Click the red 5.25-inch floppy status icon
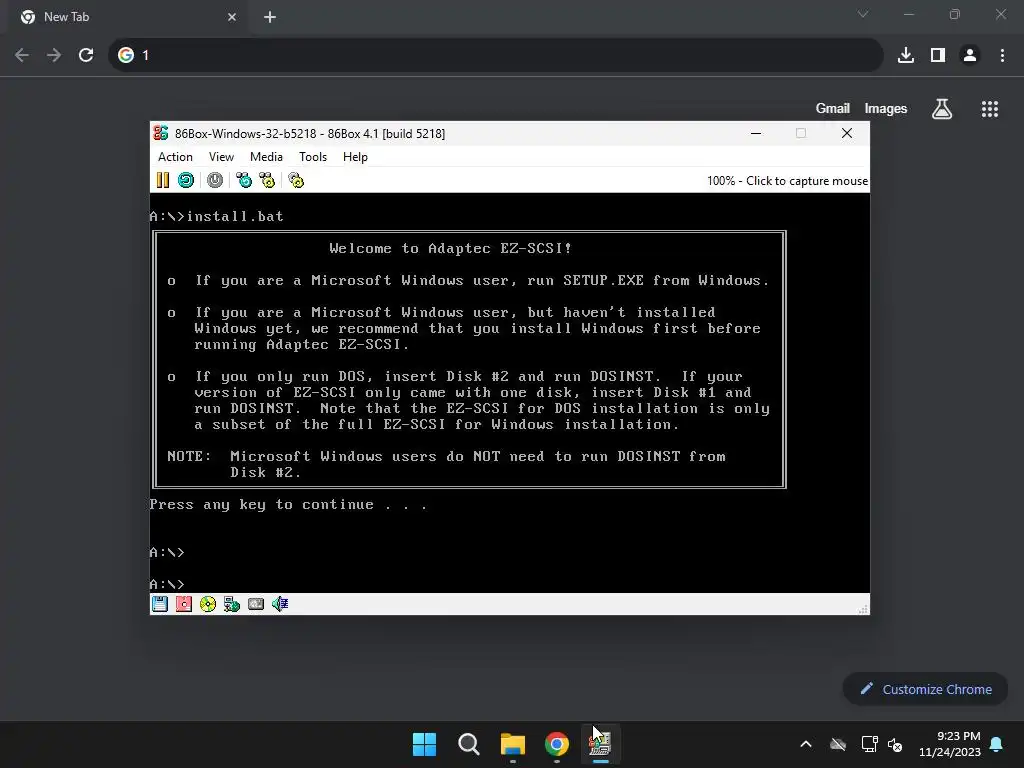This screenshot has width=1024, height=768. coord(184,604)
